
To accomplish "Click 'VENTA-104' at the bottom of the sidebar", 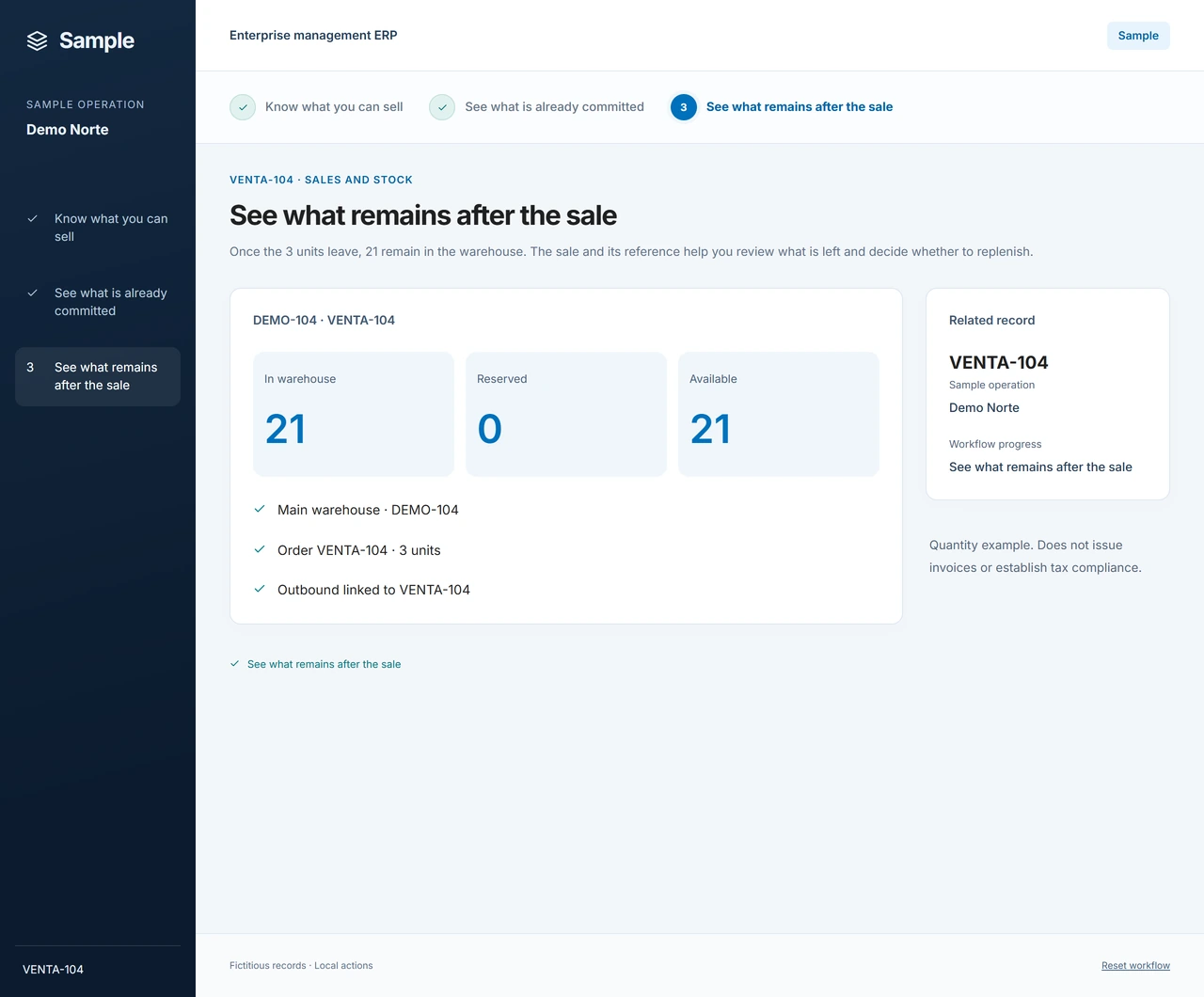I will (x=53, y=970).
